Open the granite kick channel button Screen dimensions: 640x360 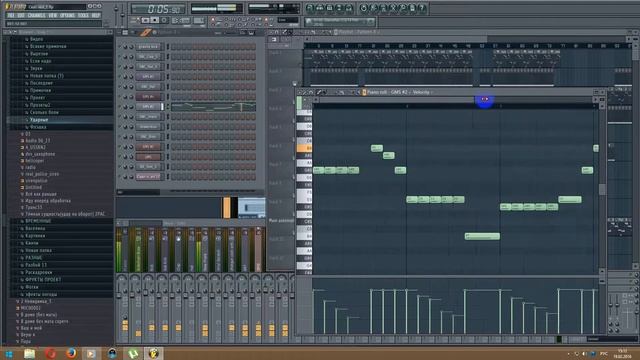(x=148, y=47)
